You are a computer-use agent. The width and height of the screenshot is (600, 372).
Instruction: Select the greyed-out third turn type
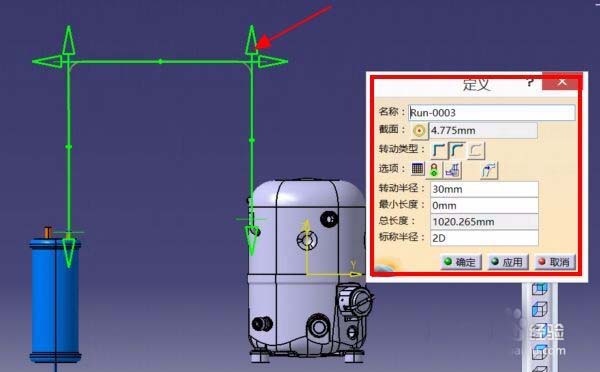[x=476, y=150]
